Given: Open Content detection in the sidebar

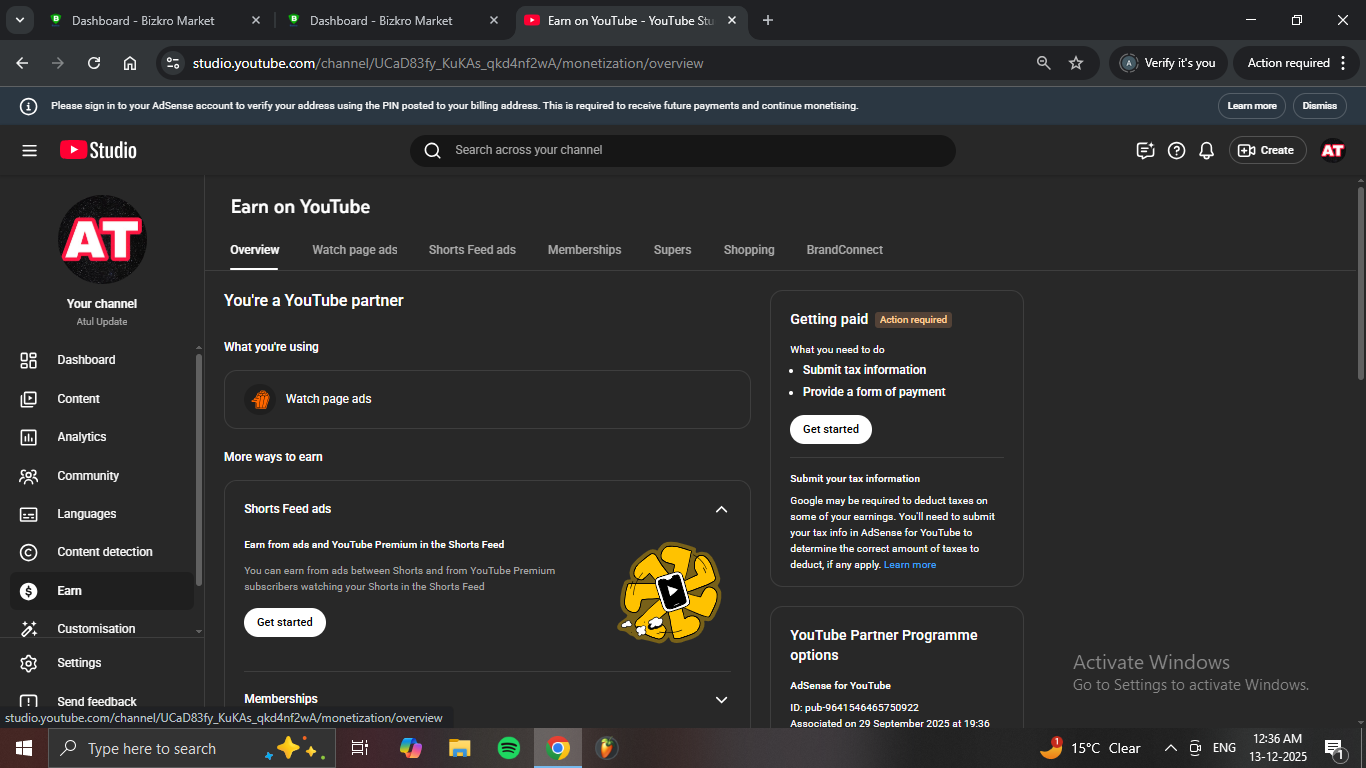Looking at the screenshot, I should point(104,552).
